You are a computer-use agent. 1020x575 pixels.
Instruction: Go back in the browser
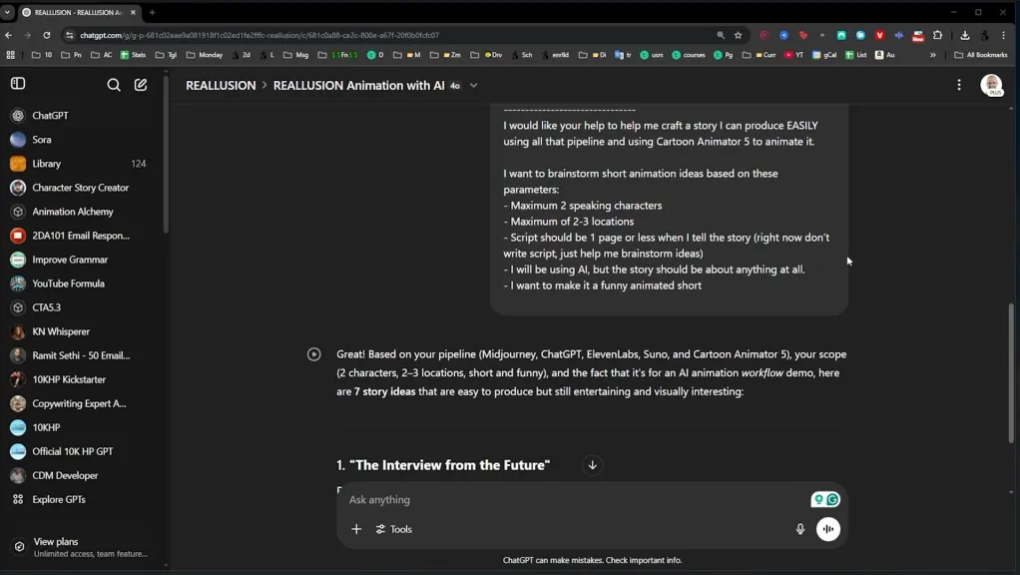[x=8, y=35]
